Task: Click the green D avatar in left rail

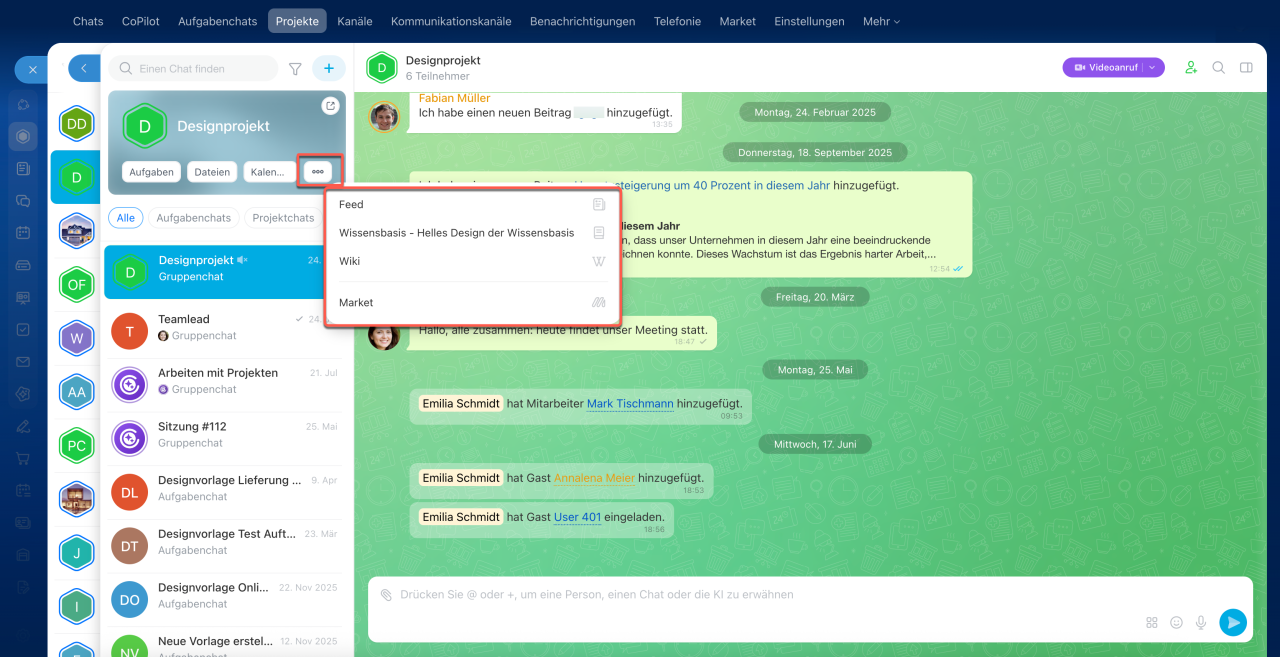Action: point(77,178)
